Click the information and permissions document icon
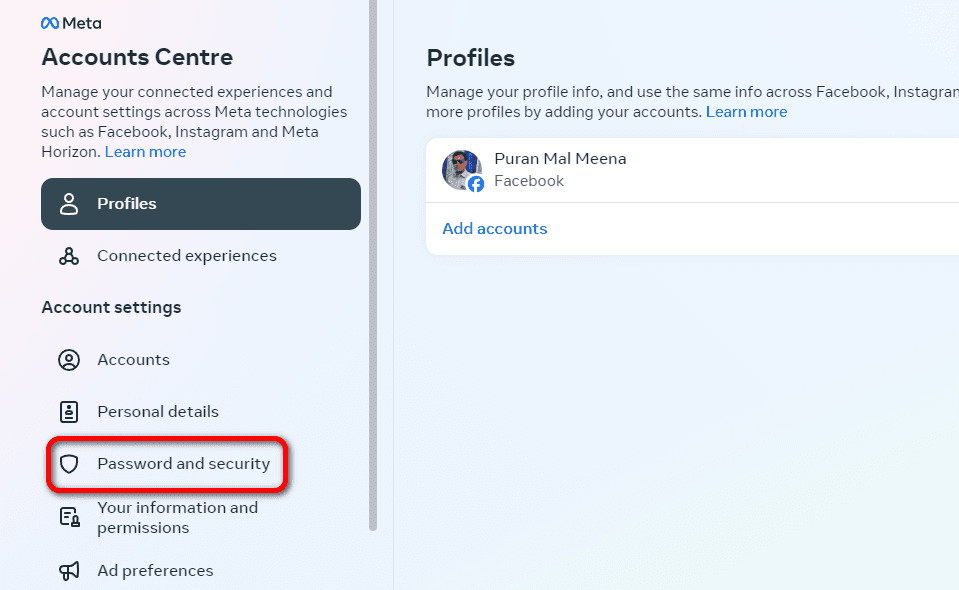Screen dimensions: 959x590 (69, 517)
